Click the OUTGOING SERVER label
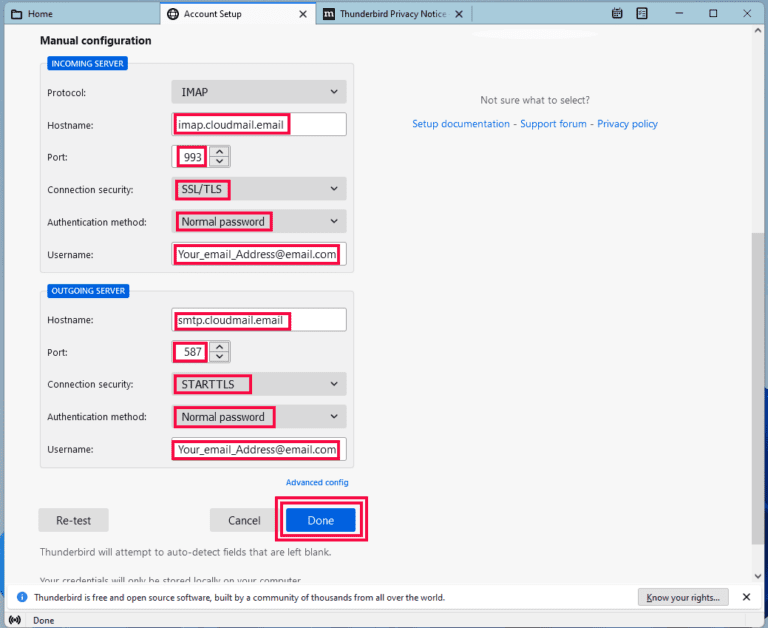The image size is (768, 628). 88,291
